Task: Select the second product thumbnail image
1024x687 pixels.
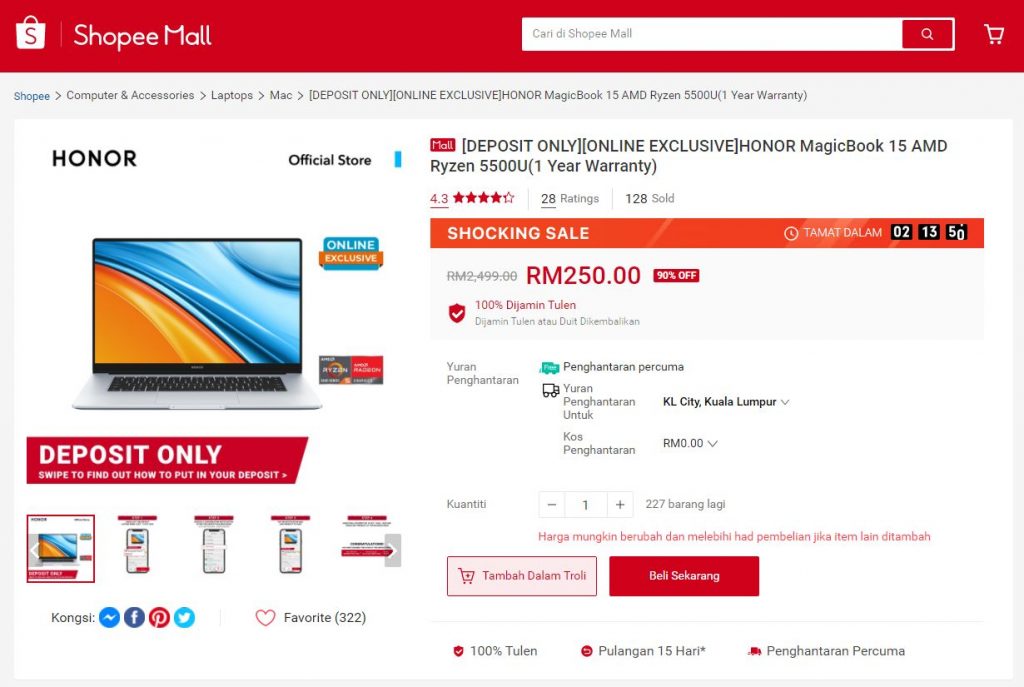Action: pyautogui.click(x=137, y=545)
